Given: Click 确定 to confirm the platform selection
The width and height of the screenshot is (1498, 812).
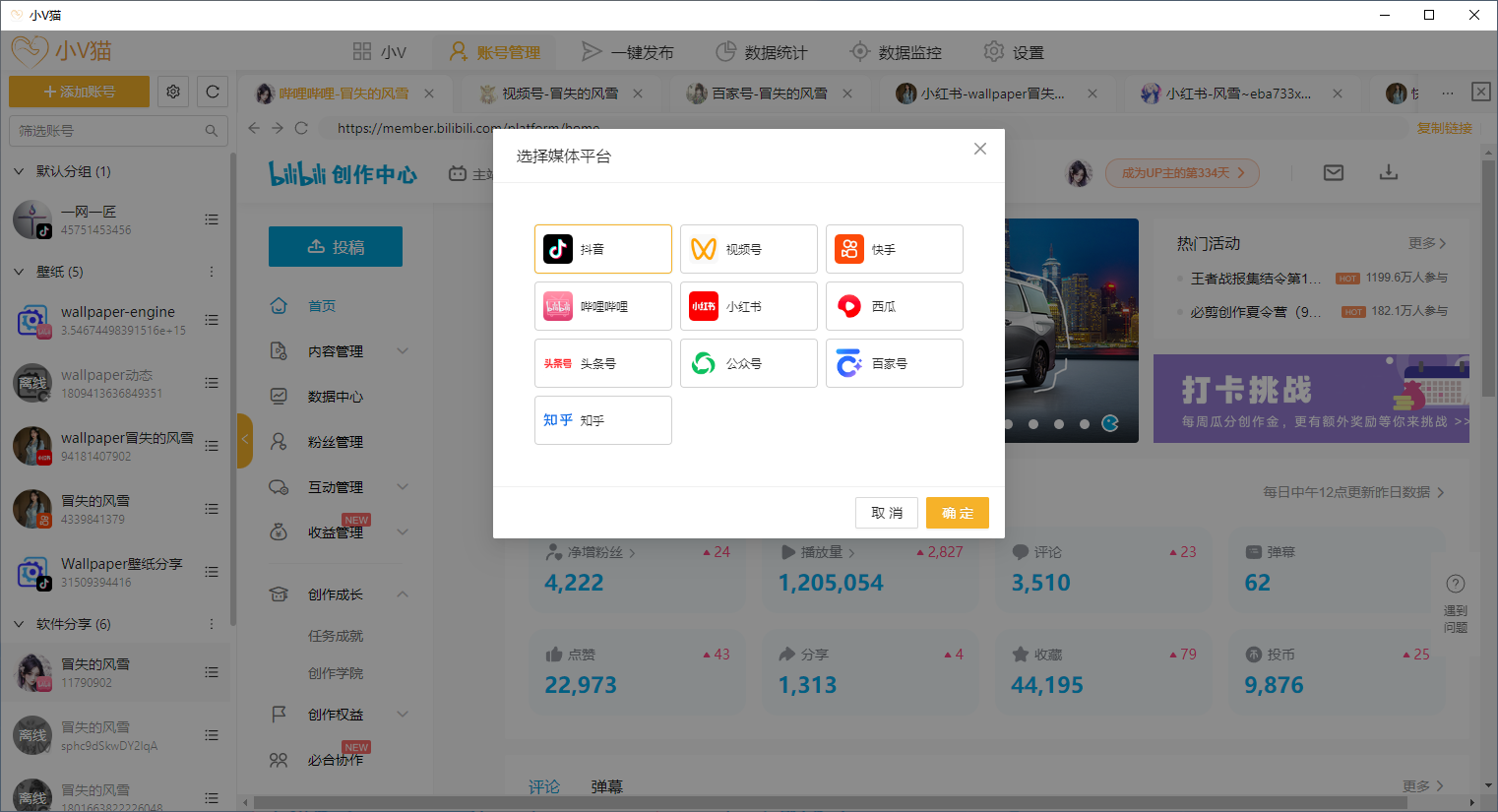Looking at the screenshot, I should coord(956,513).
